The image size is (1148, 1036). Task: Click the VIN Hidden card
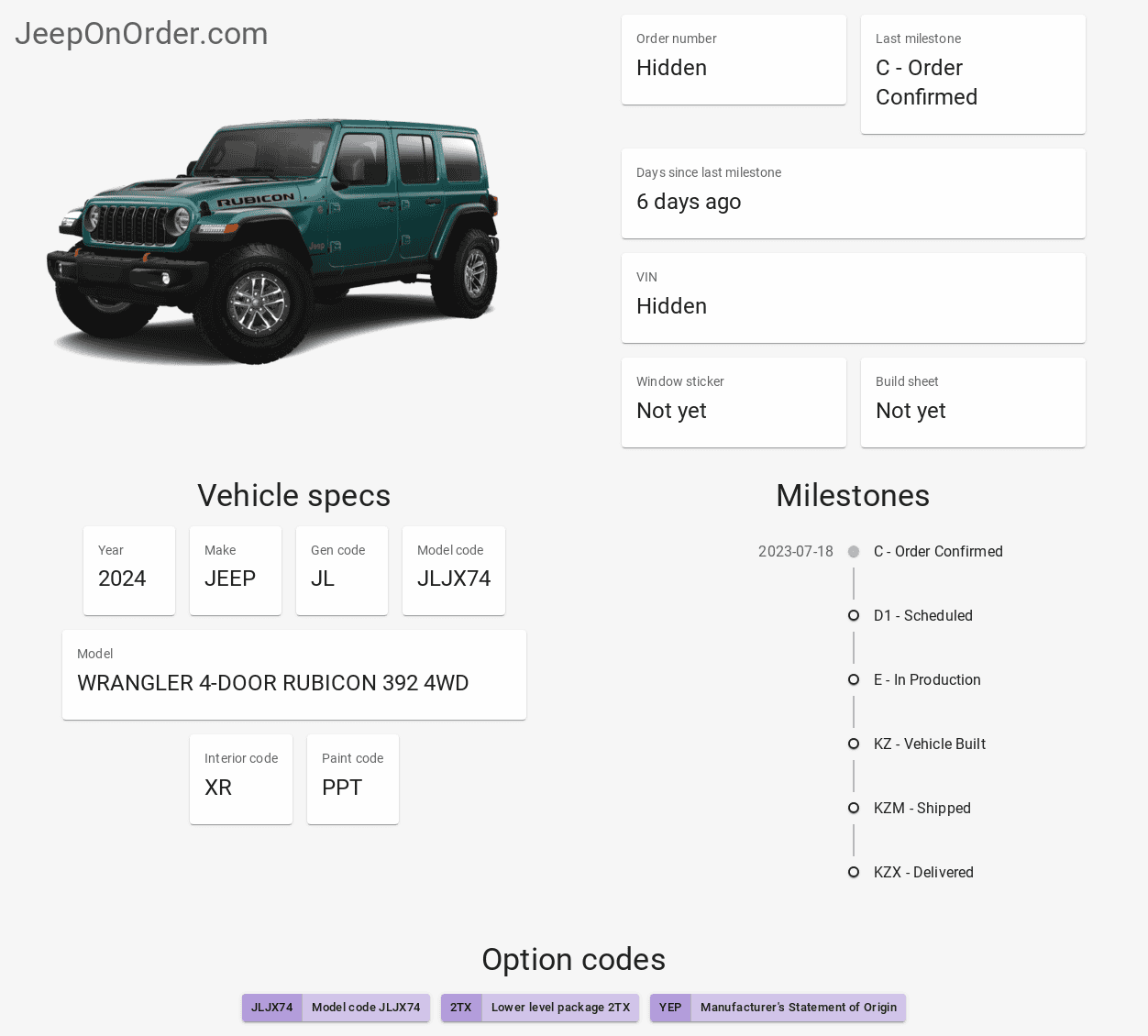tap(854, 298)
